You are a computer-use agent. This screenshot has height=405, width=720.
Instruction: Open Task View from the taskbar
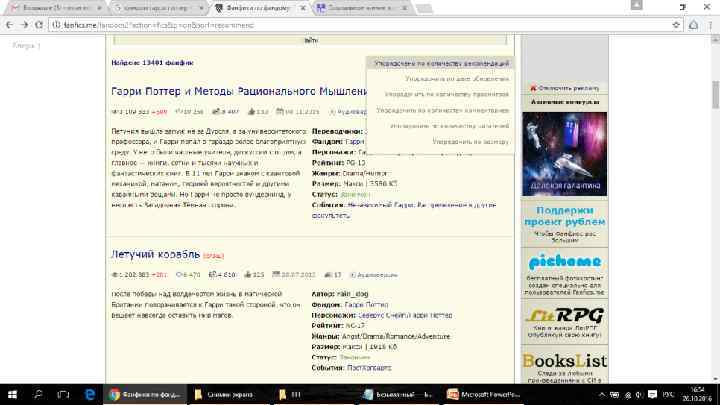tap(63, 394)
